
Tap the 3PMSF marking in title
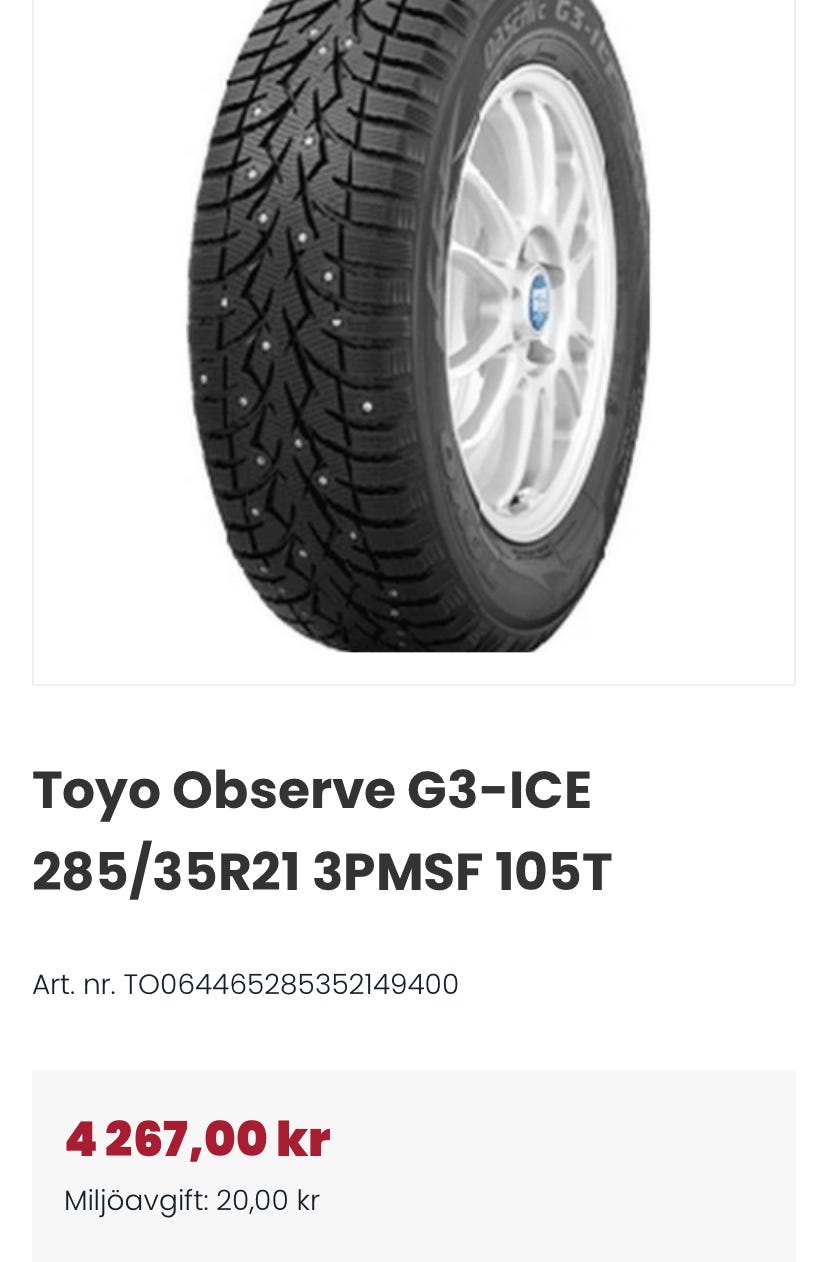point(398,872)
